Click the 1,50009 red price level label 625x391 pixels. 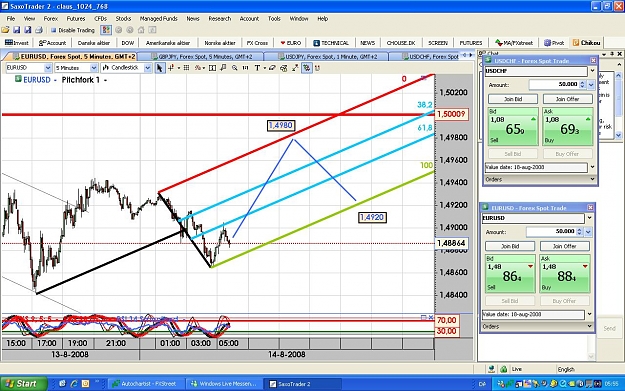451,114
